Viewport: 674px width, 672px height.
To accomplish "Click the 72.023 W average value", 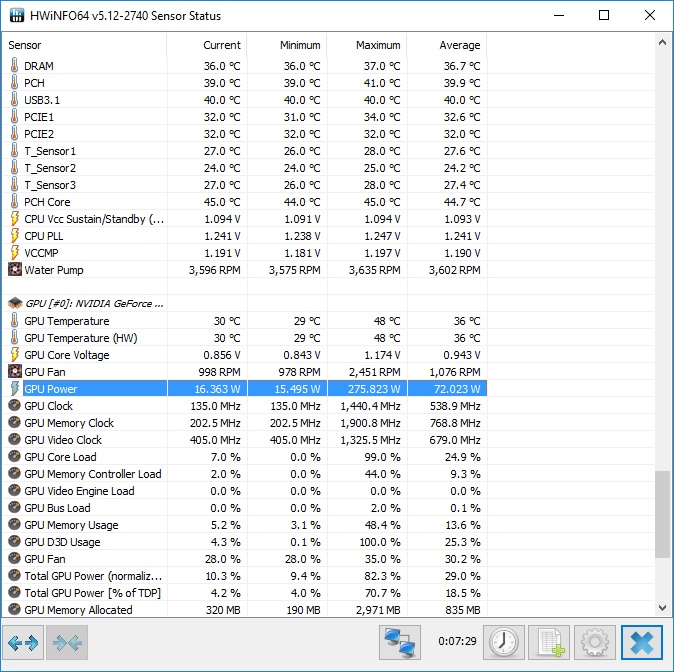I will (457, 389).
